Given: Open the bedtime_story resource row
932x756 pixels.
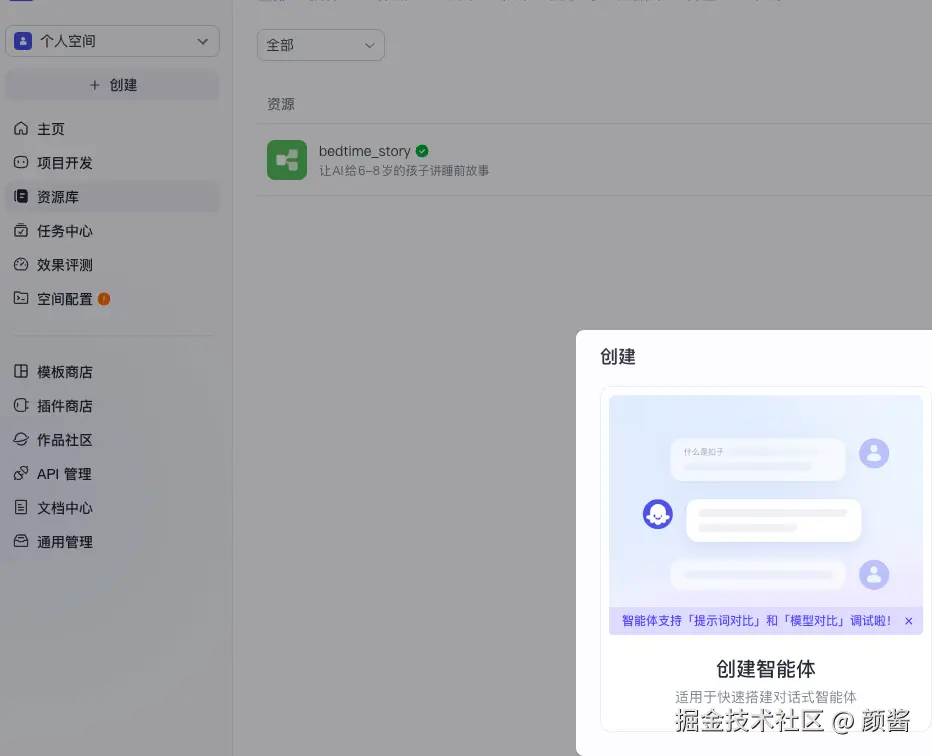Looking at the screenshot, I should (594, 160).
